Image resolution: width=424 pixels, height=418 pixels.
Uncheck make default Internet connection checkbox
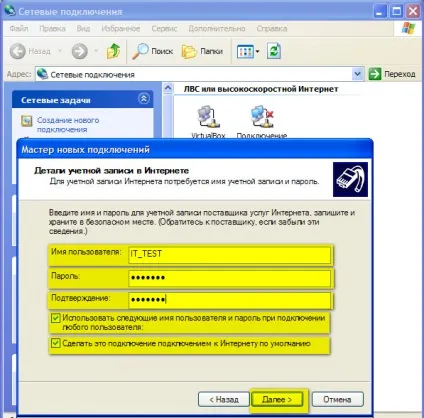(x=55, y=343)
